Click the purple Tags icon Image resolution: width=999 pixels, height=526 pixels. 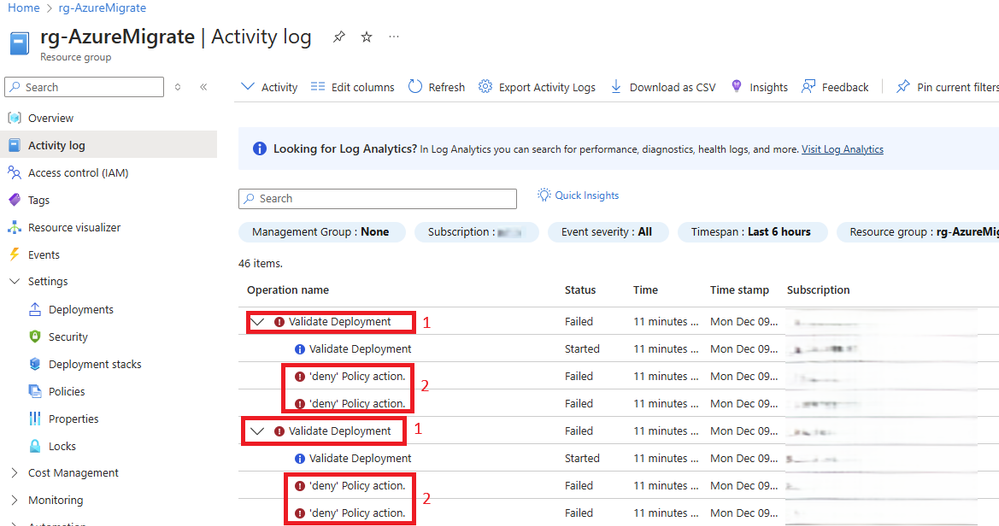click(14, 200)
